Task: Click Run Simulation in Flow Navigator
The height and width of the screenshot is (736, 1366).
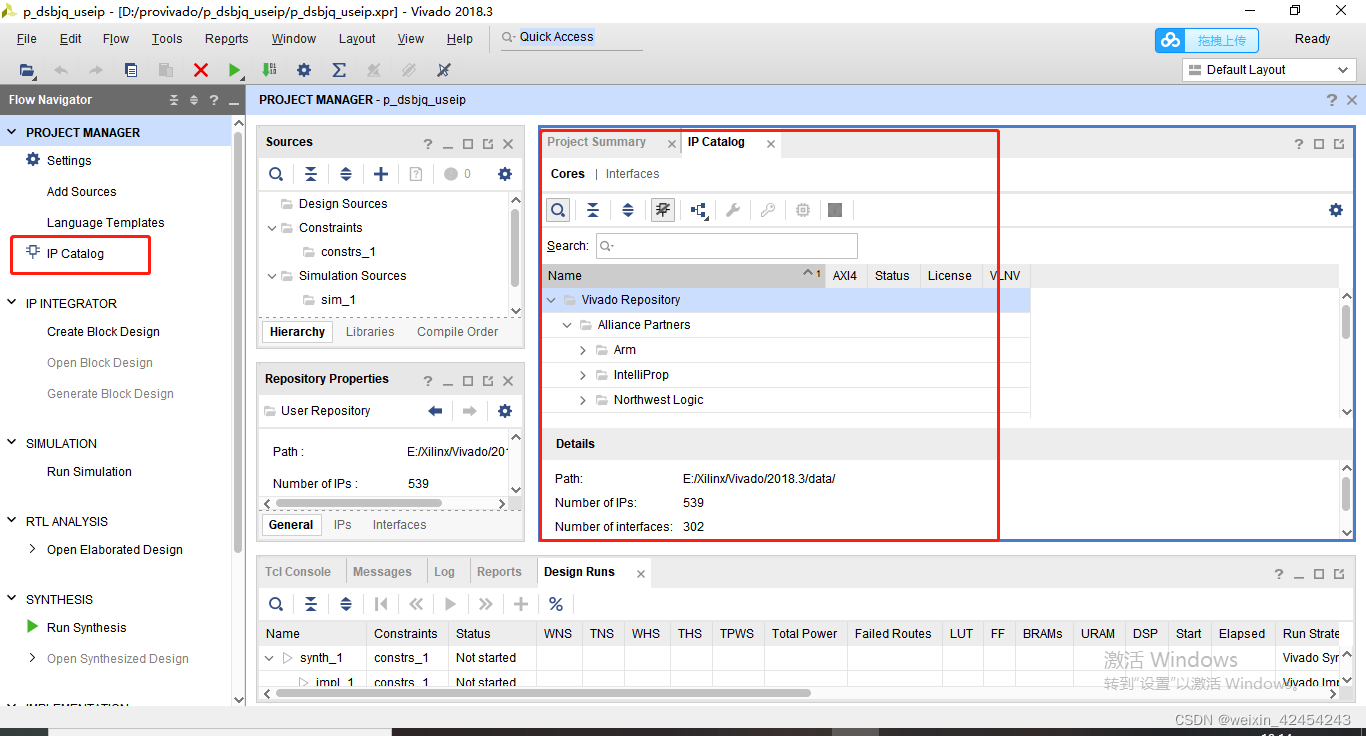Action: 89,472
